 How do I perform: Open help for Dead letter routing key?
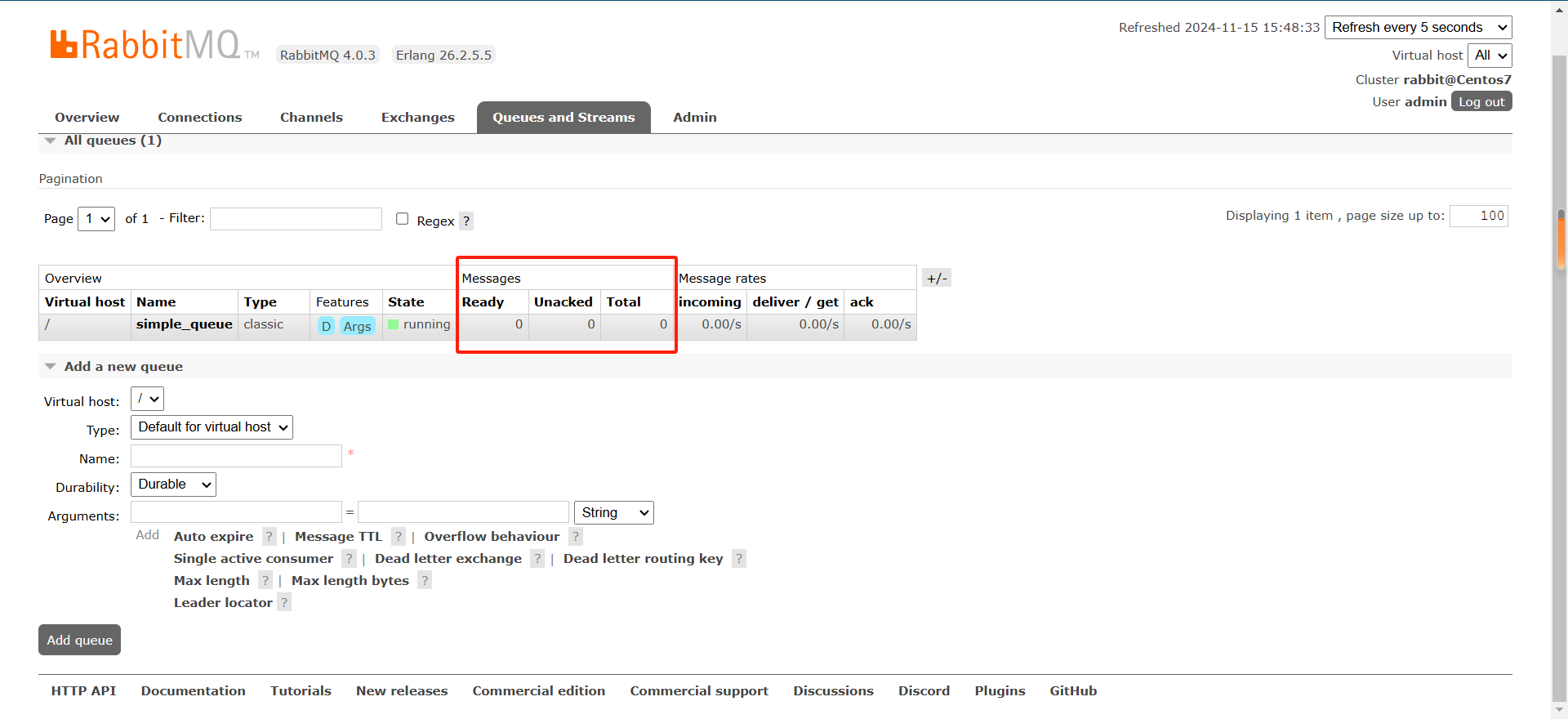pos(739,559)
